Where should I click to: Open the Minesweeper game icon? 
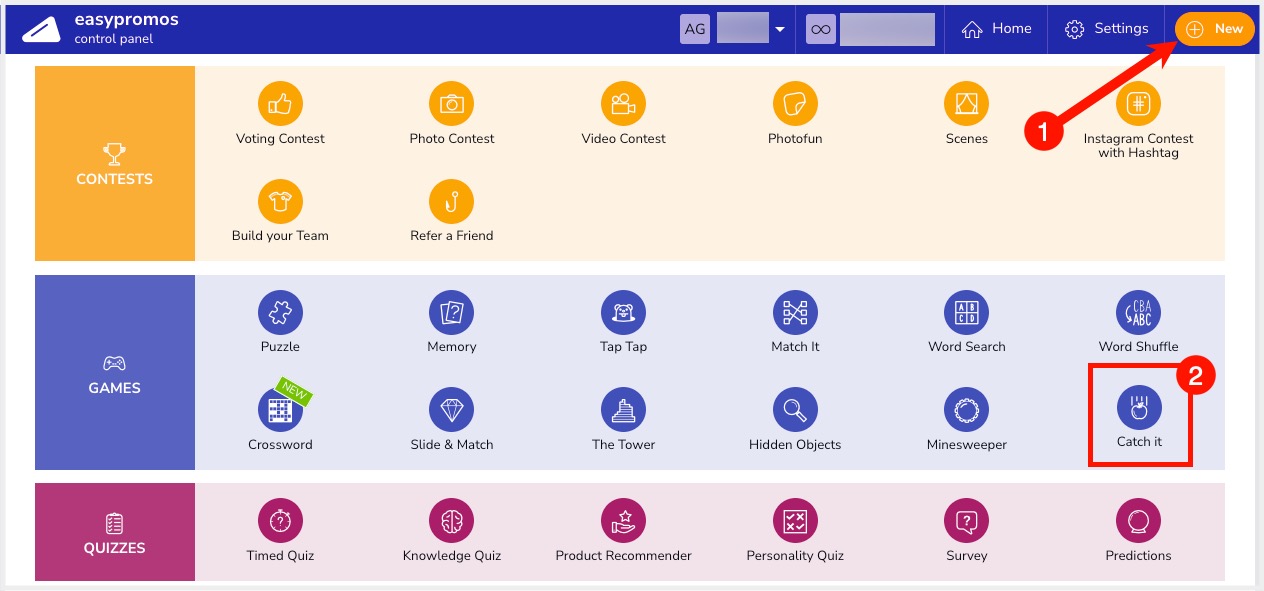point(967,410)
